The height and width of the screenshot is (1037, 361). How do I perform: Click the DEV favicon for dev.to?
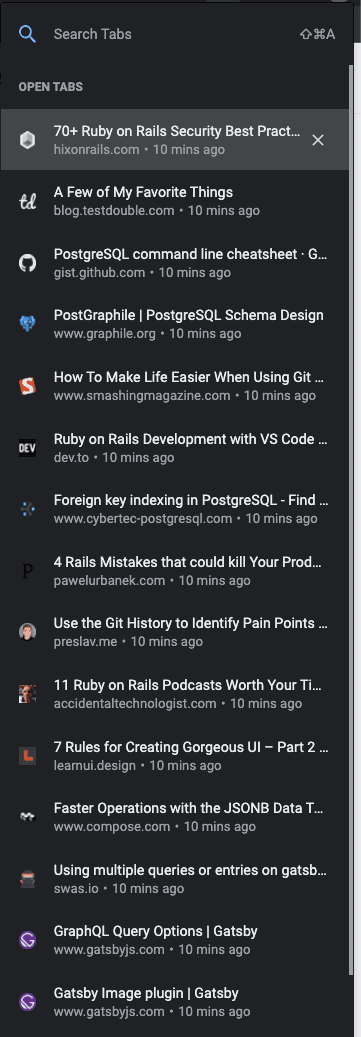click(x=27, y=448)
